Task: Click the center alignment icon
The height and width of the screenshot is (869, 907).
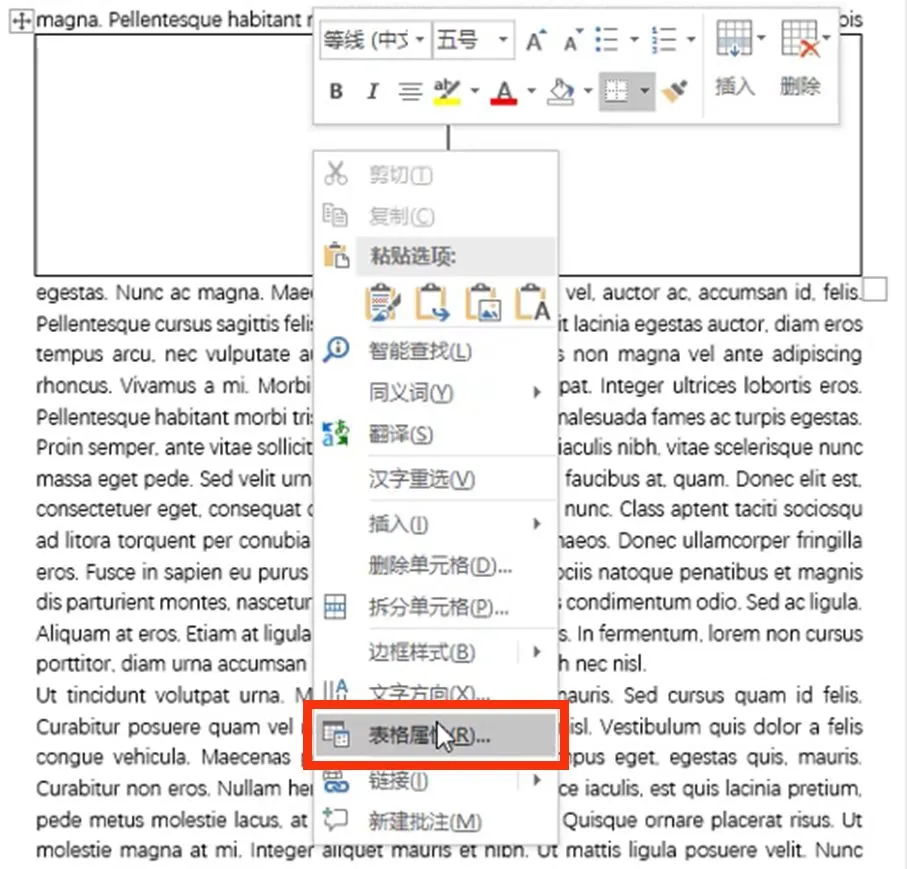Action: (410, 91)
